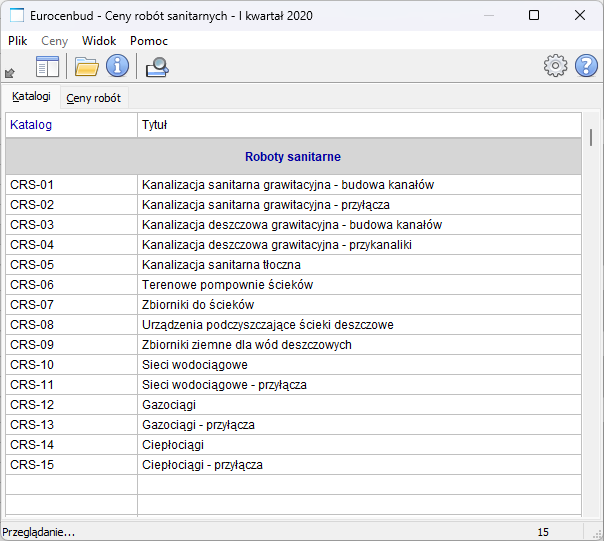Open the Widok menu

tap(99, 41)
